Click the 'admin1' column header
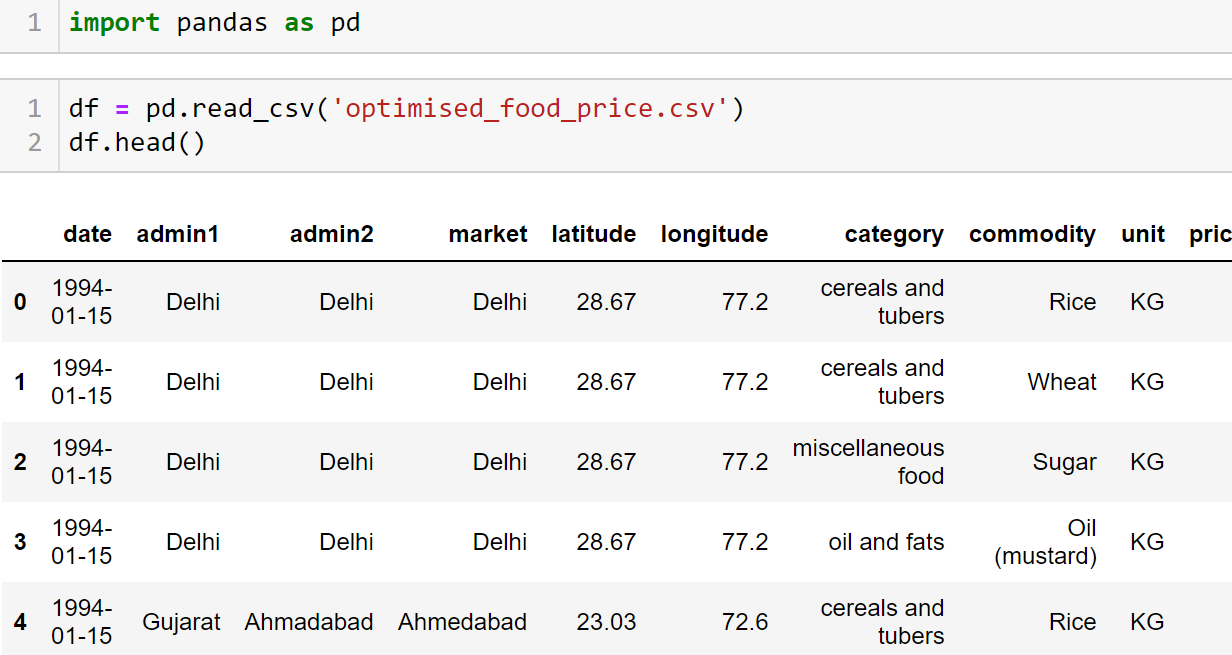This screenshot has height=655, width=1232. [178, 234]
